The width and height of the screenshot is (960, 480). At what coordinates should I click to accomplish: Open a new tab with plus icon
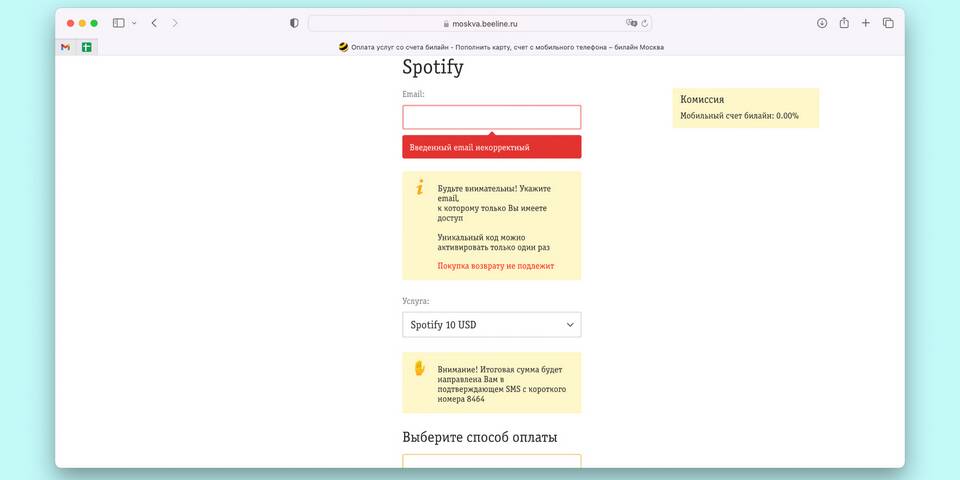click(x=866, y=23)
